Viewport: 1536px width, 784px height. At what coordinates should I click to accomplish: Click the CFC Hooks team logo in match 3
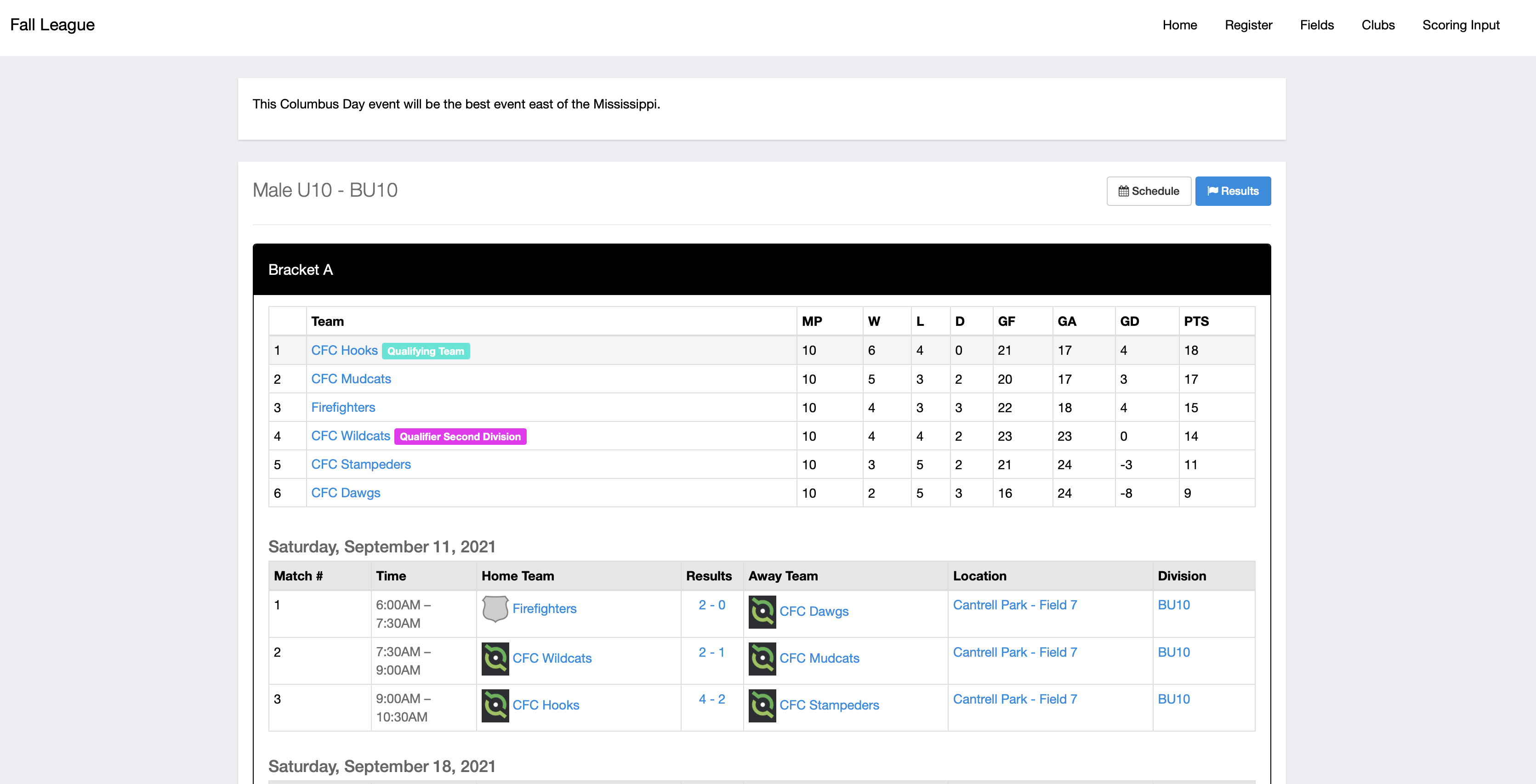click(495, 706)
